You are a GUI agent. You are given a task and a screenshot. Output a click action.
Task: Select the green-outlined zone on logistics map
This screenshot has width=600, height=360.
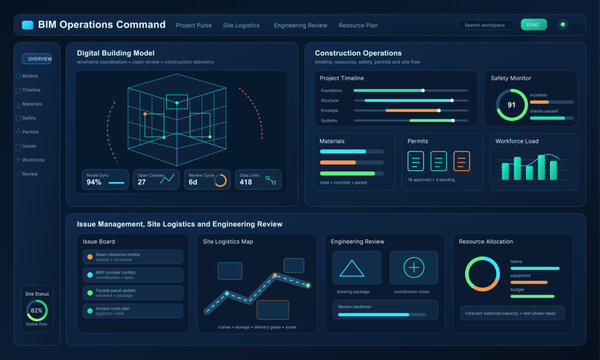click(x=294, y=265)
